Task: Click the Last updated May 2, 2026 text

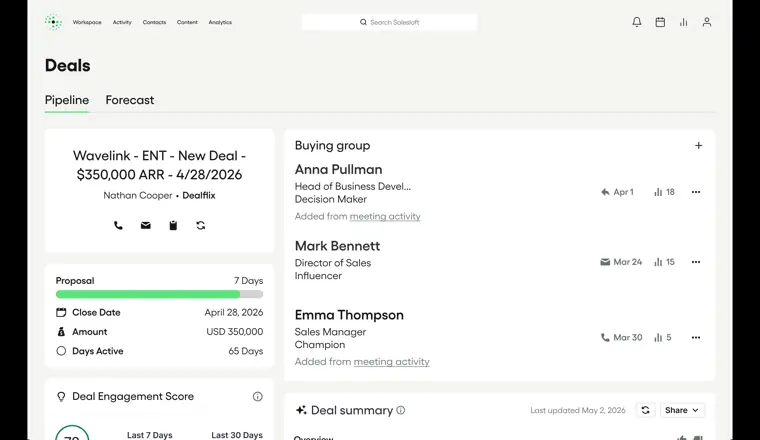Action: 578,410
